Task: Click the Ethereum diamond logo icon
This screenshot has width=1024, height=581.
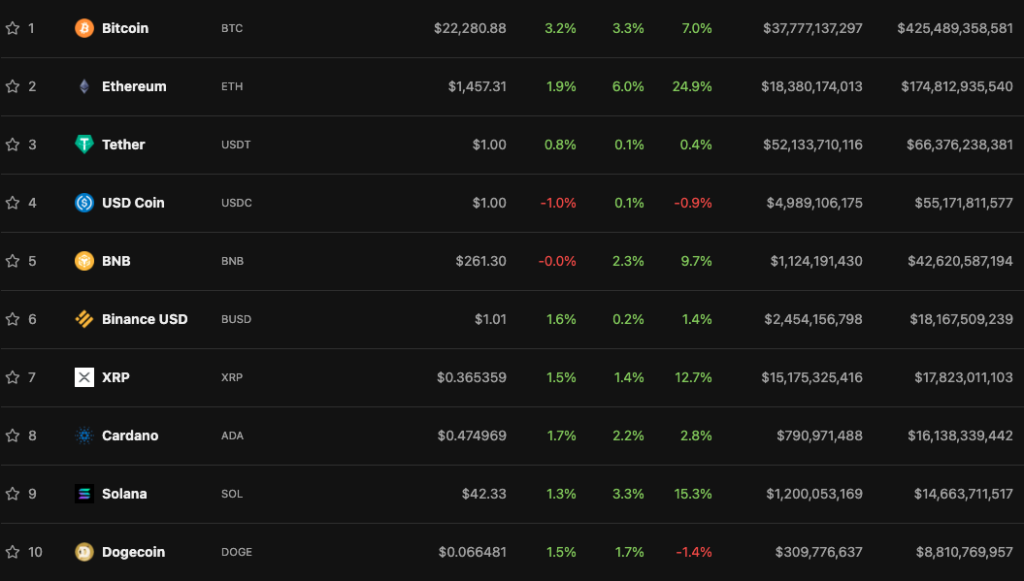Action: tap(85, 86)
